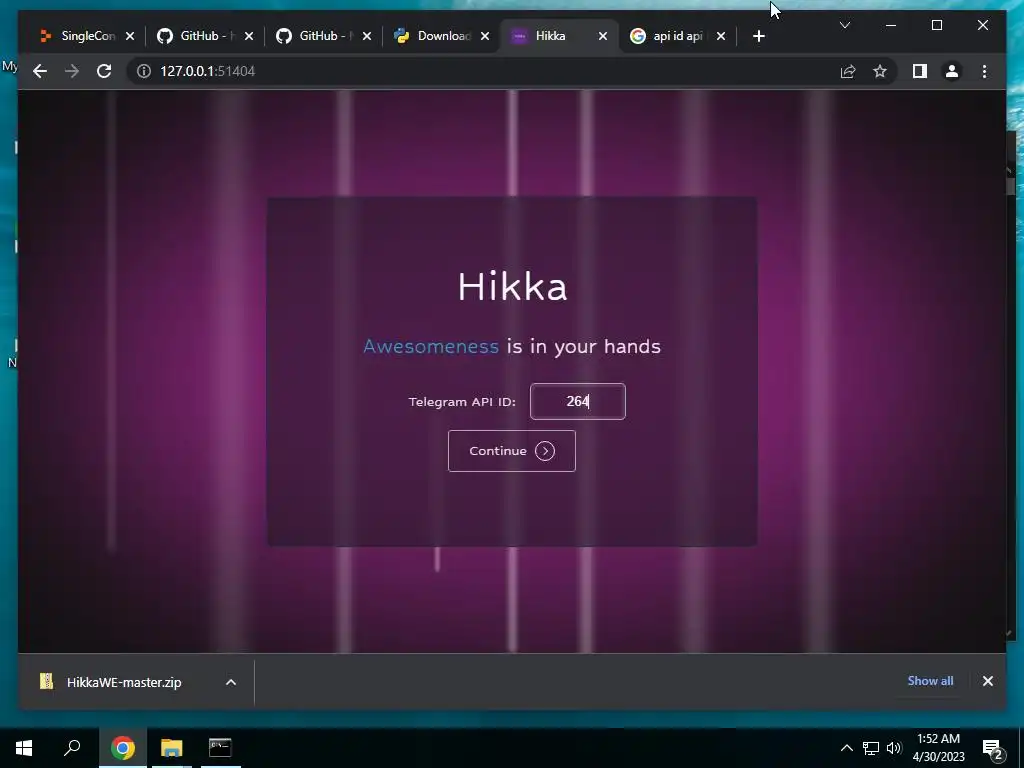Close the api id api tab

point(721,36)
